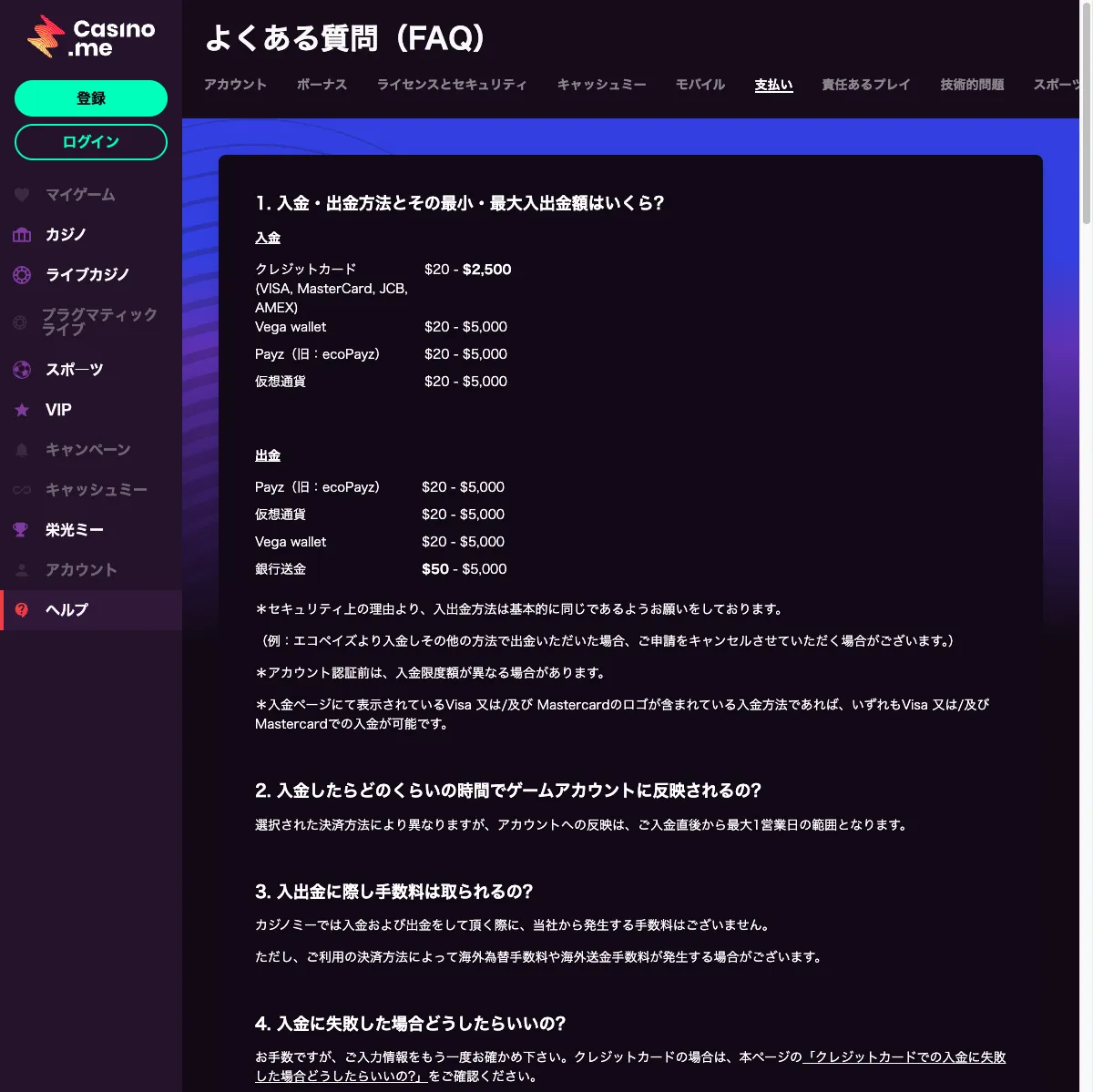Open カジノ in the sidebar
The width and height of the screenshot is (1093, 1092).
(91, 235)
